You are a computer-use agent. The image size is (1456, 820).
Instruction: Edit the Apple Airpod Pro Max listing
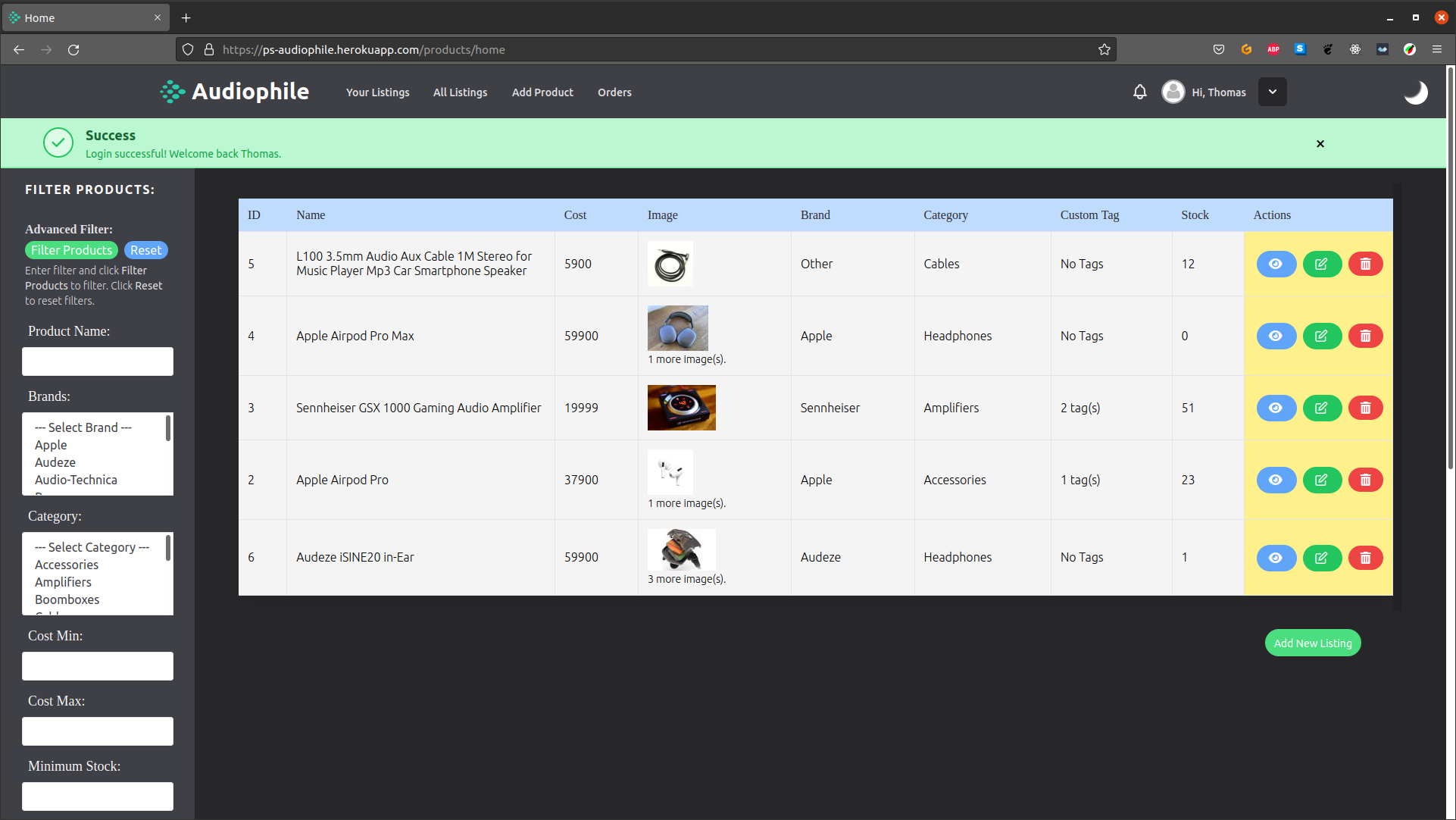1322,336
